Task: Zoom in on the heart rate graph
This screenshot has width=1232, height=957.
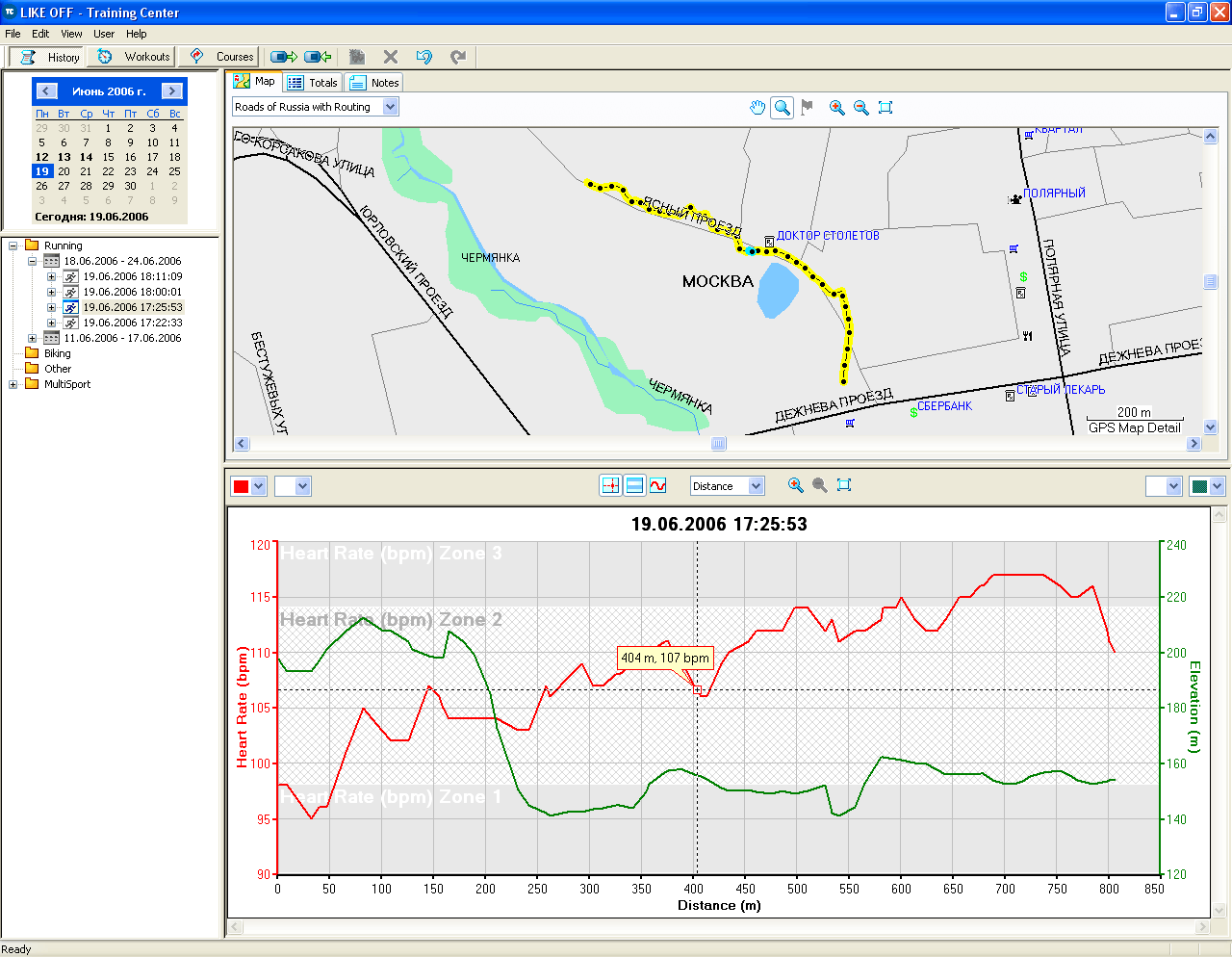Action: (795, 485)
